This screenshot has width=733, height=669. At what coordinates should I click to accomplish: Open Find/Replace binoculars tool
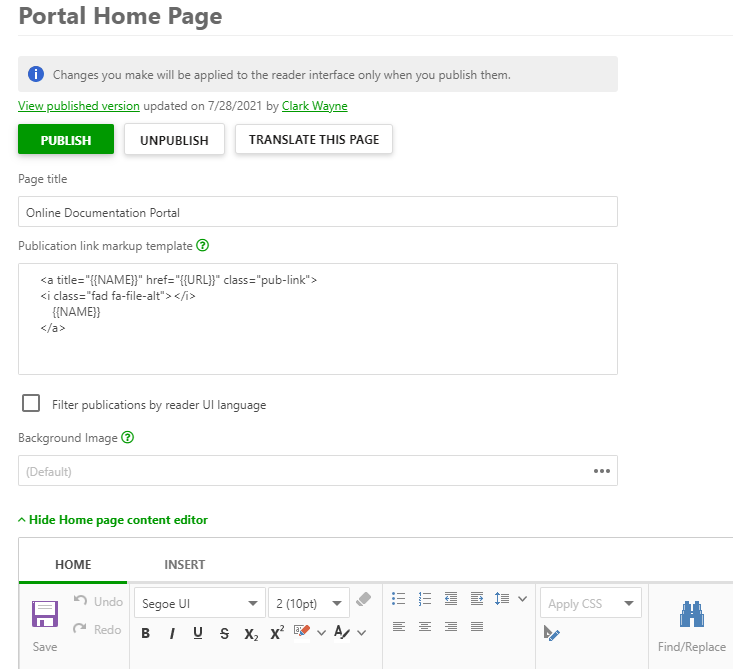[x=692, y=616]
